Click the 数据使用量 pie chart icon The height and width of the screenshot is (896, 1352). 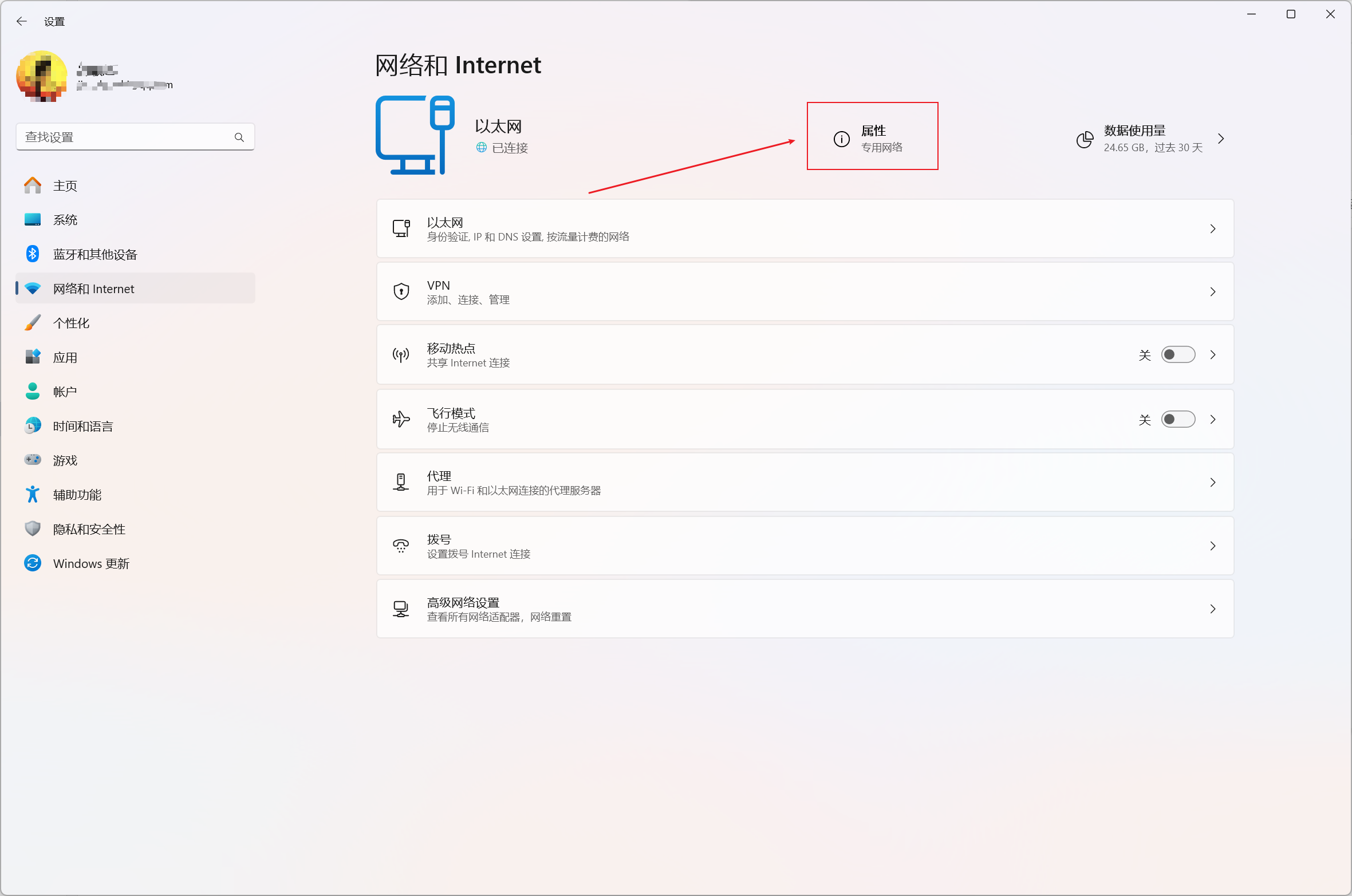pos(1085,139)
